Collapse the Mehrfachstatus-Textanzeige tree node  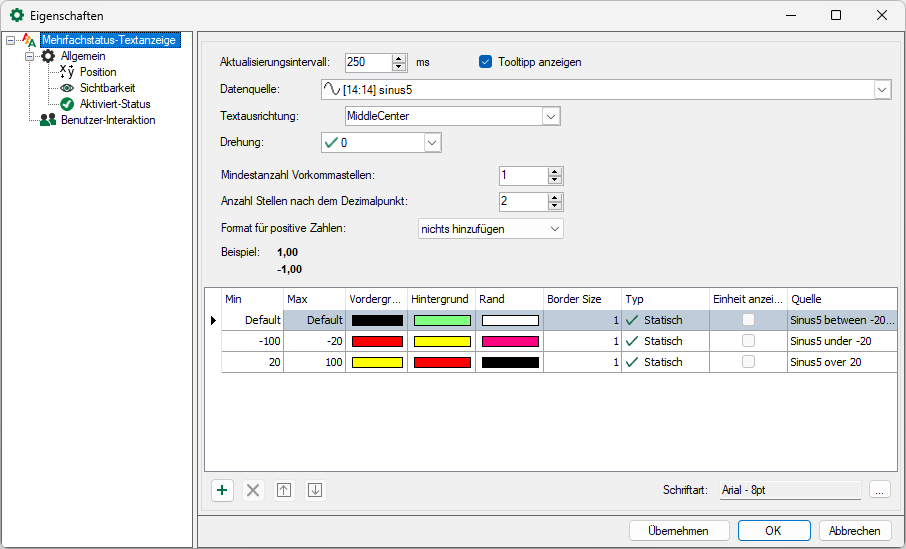coord(11,41)
